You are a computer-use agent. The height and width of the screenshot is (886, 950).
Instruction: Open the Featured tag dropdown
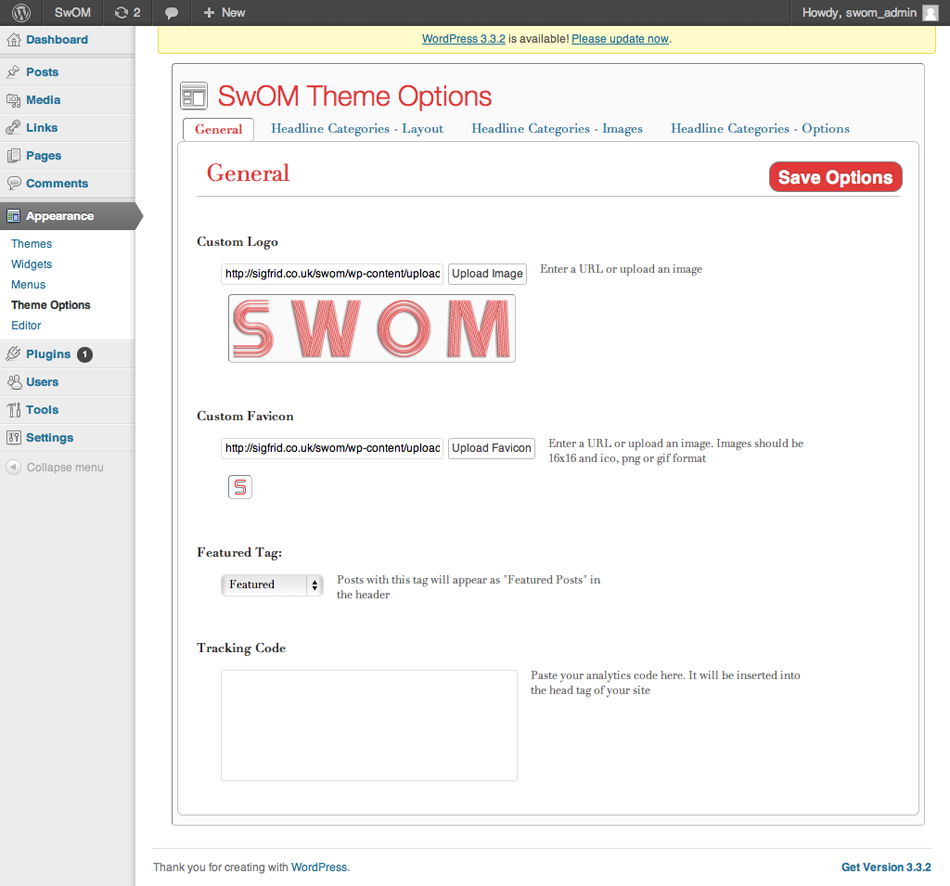272,585
